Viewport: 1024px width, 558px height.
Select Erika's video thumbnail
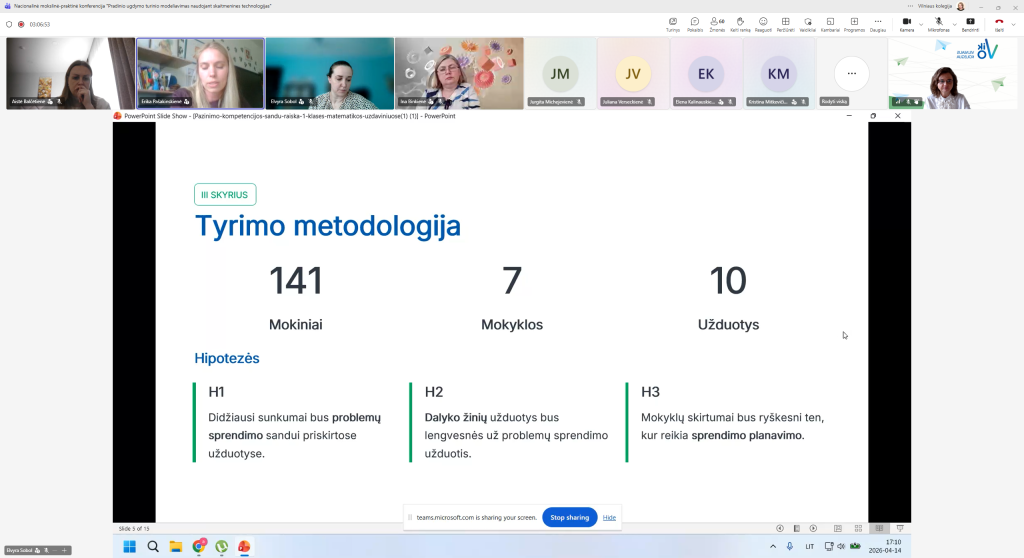(200, 73)
